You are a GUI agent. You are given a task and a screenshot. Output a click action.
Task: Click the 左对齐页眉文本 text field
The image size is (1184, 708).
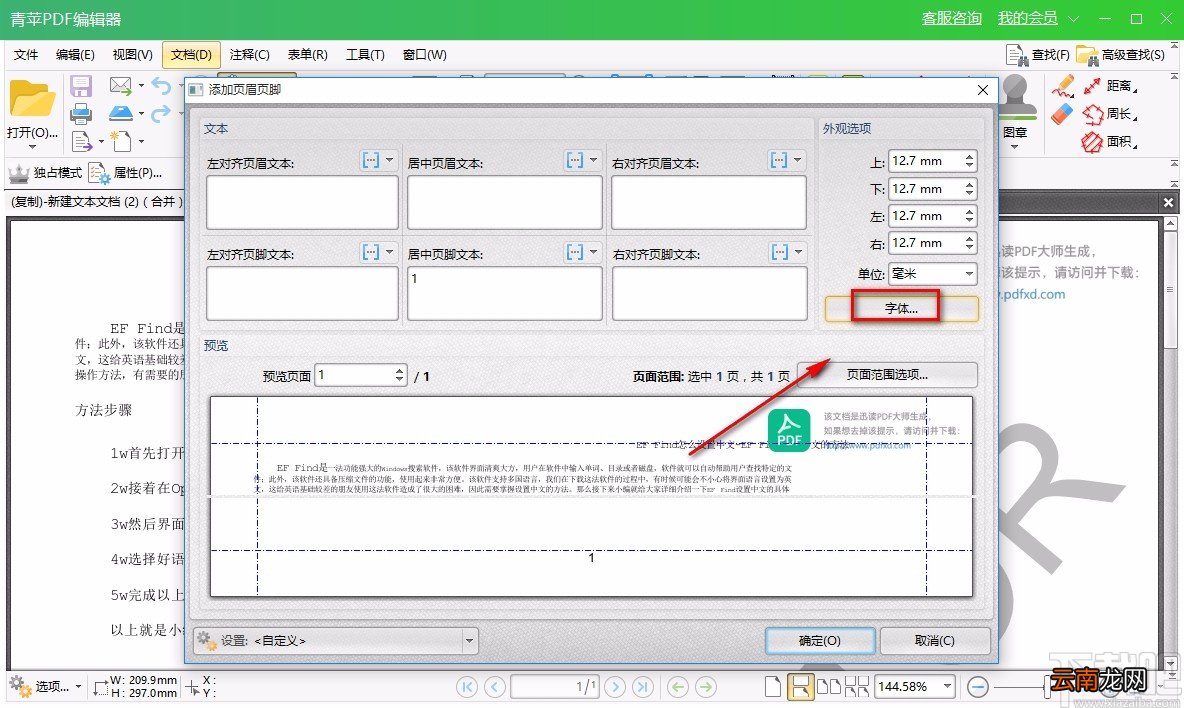[302, 202]
